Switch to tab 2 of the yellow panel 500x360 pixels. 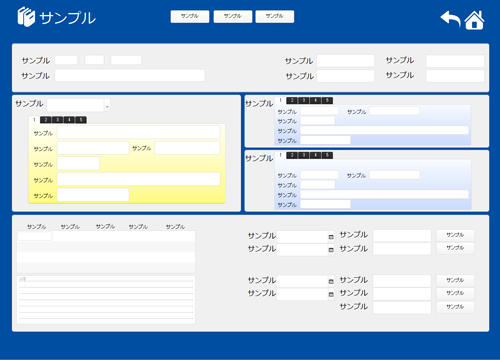coord(46,120)
